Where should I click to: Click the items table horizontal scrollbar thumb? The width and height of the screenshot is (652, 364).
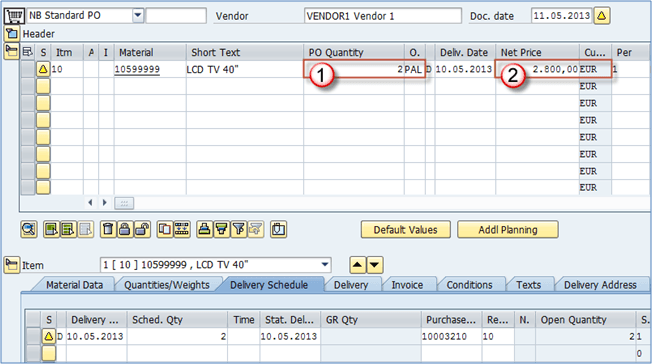pyautogui.click(x=124, y=203)
